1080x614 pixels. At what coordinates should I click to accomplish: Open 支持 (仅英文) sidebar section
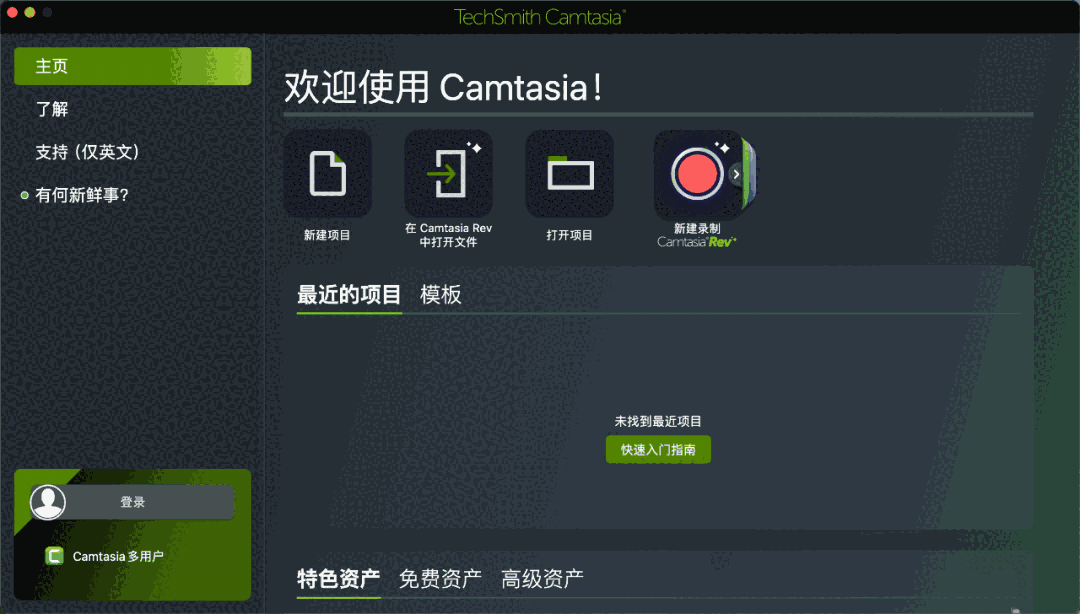(87, 152)
